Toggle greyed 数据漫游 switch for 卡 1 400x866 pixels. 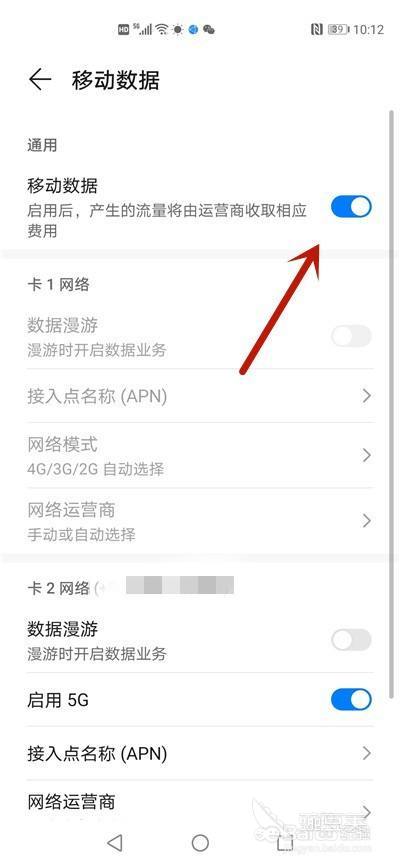[351, 336]
